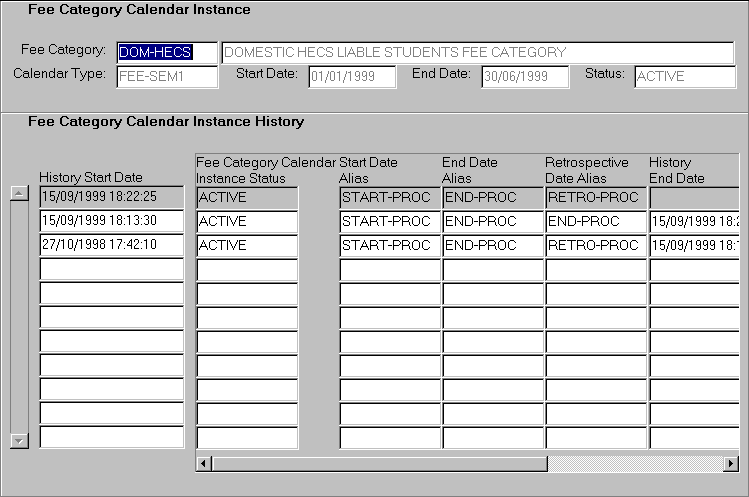The image size is (749, 497).
Task: Click the Start Date field 01/01/1999
Action: coord(352,76)
